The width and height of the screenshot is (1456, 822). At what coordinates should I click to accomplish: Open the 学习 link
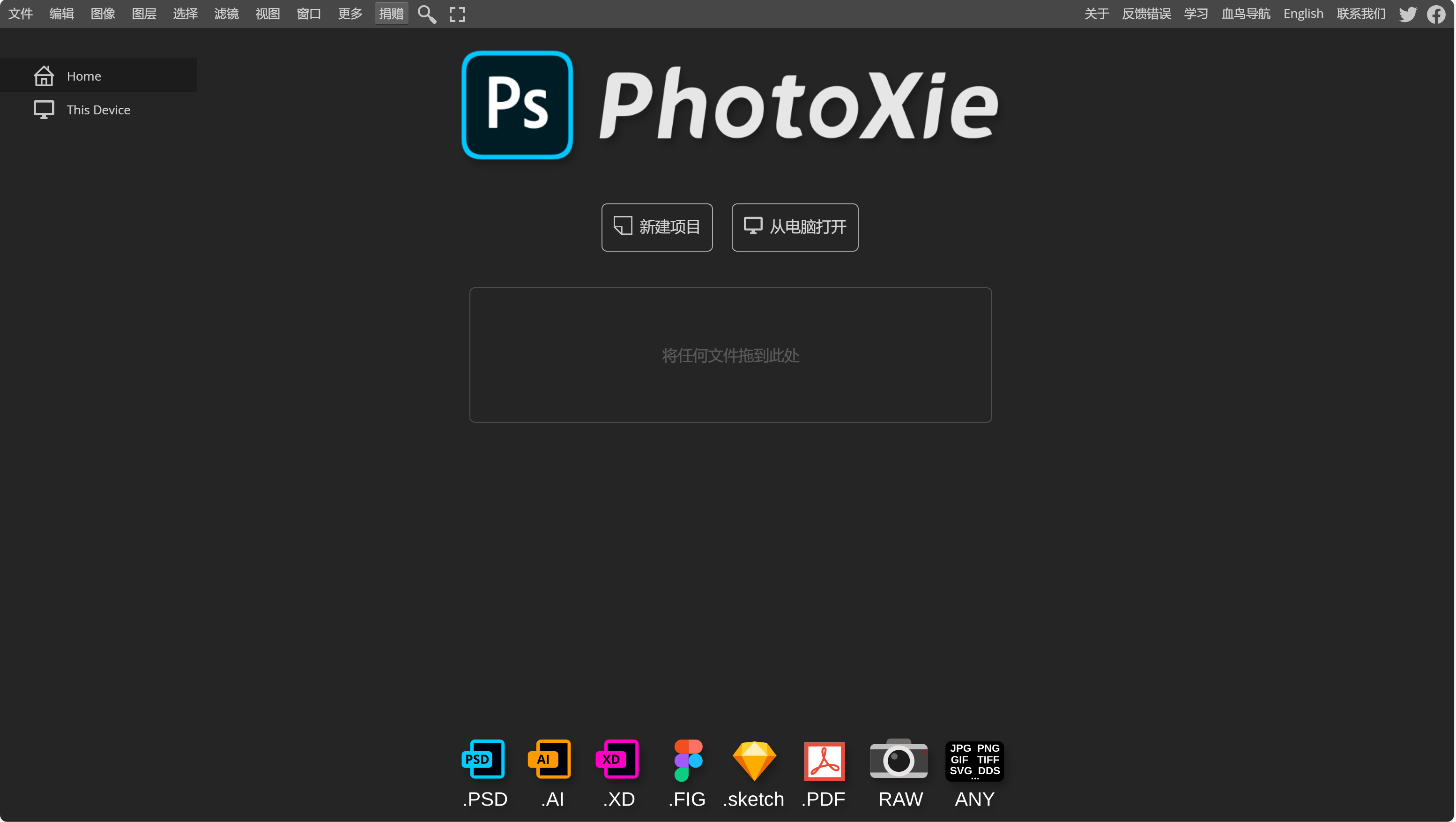tap(1196, 14)
